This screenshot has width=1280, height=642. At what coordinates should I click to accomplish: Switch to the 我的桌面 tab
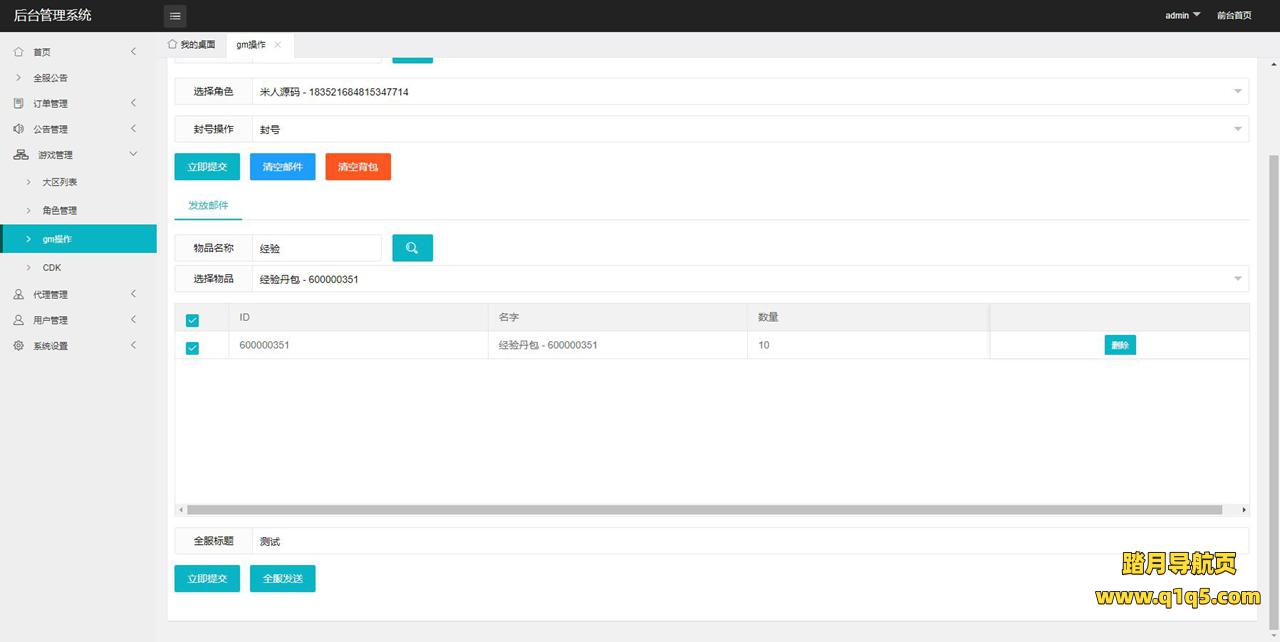click(191, 45)
